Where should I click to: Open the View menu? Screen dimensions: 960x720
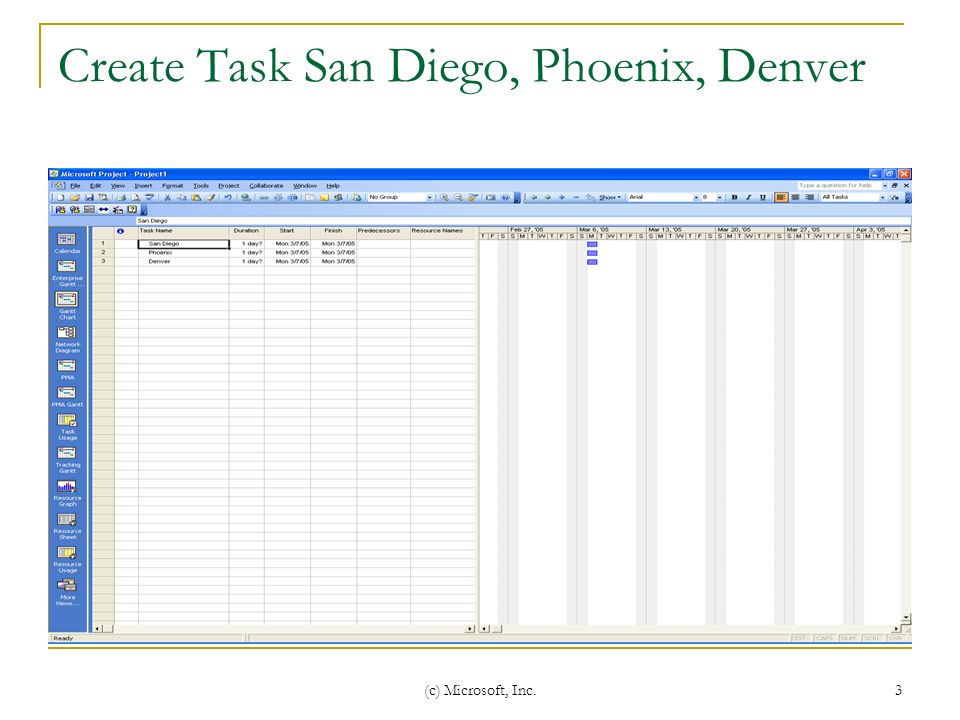(x=118, y=186)
